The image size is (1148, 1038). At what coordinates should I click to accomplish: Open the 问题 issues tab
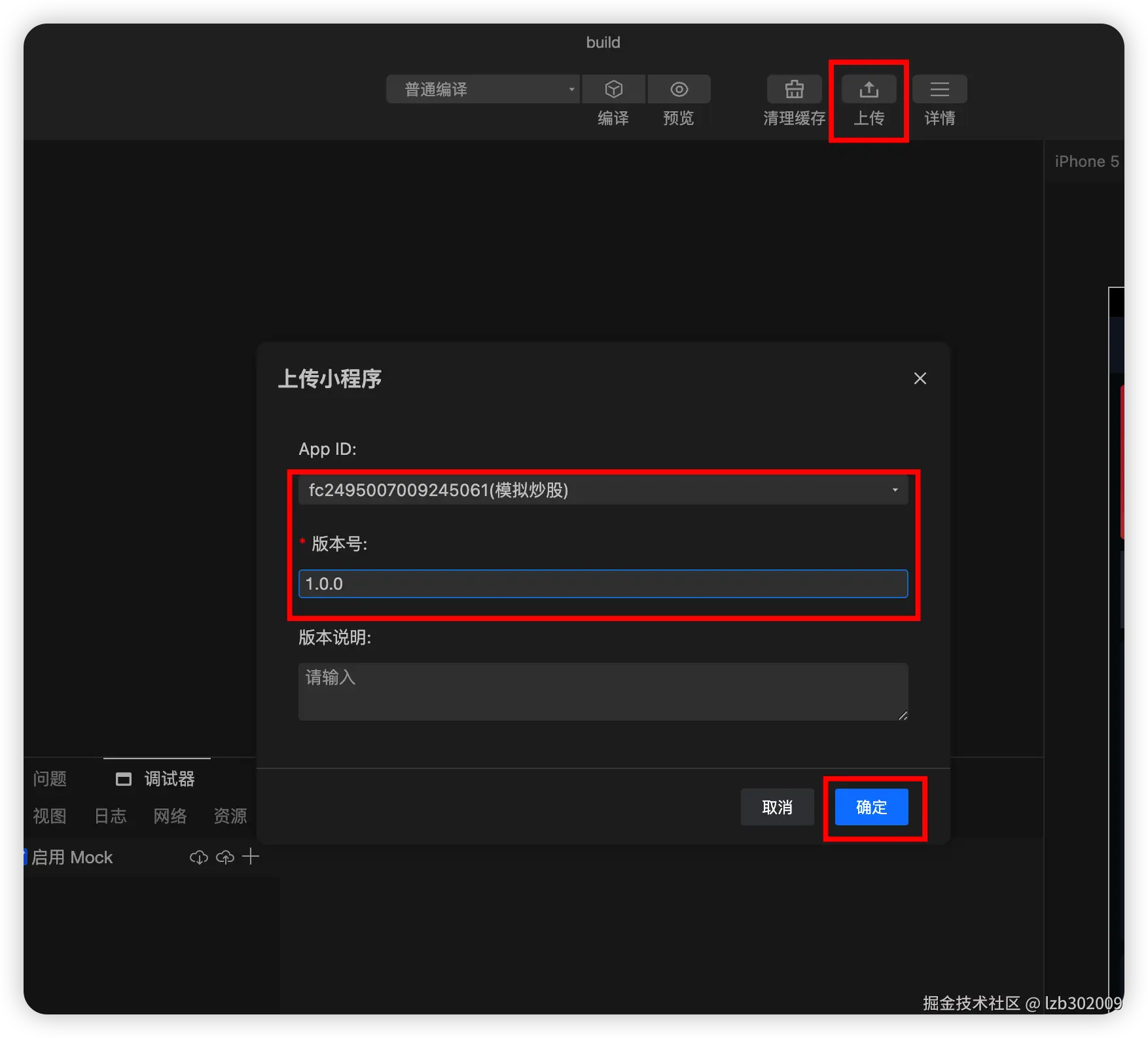pos(49,779)
